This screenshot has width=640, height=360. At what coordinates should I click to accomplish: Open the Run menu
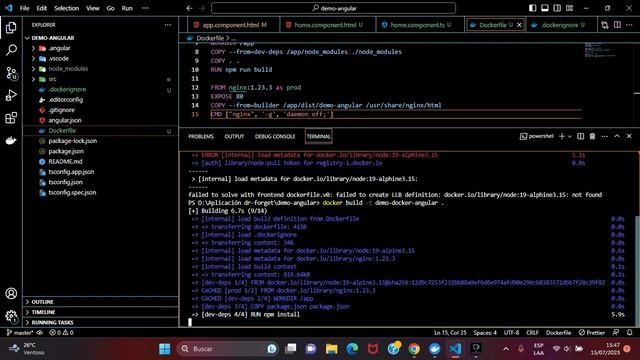[x=127, y=8]
